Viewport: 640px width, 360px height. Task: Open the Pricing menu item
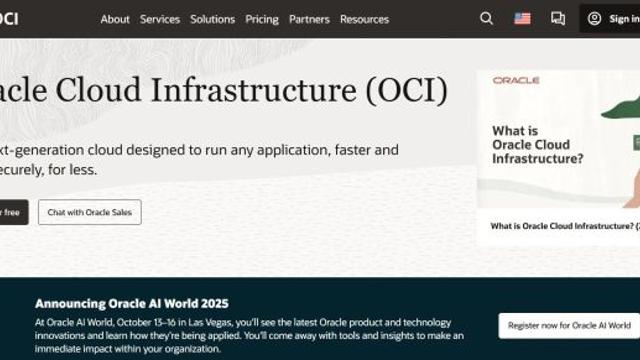262,19
